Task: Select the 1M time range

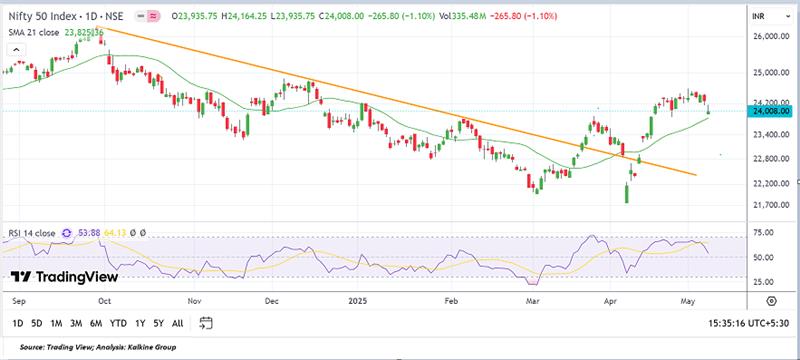Action: (x=56, y=323)
